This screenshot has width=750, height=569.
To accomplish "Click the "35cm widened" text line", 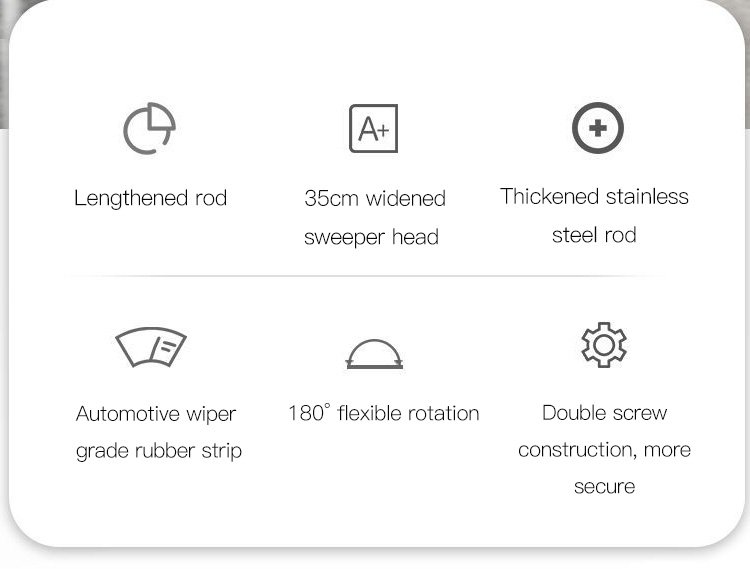I will tap(374, 198).
